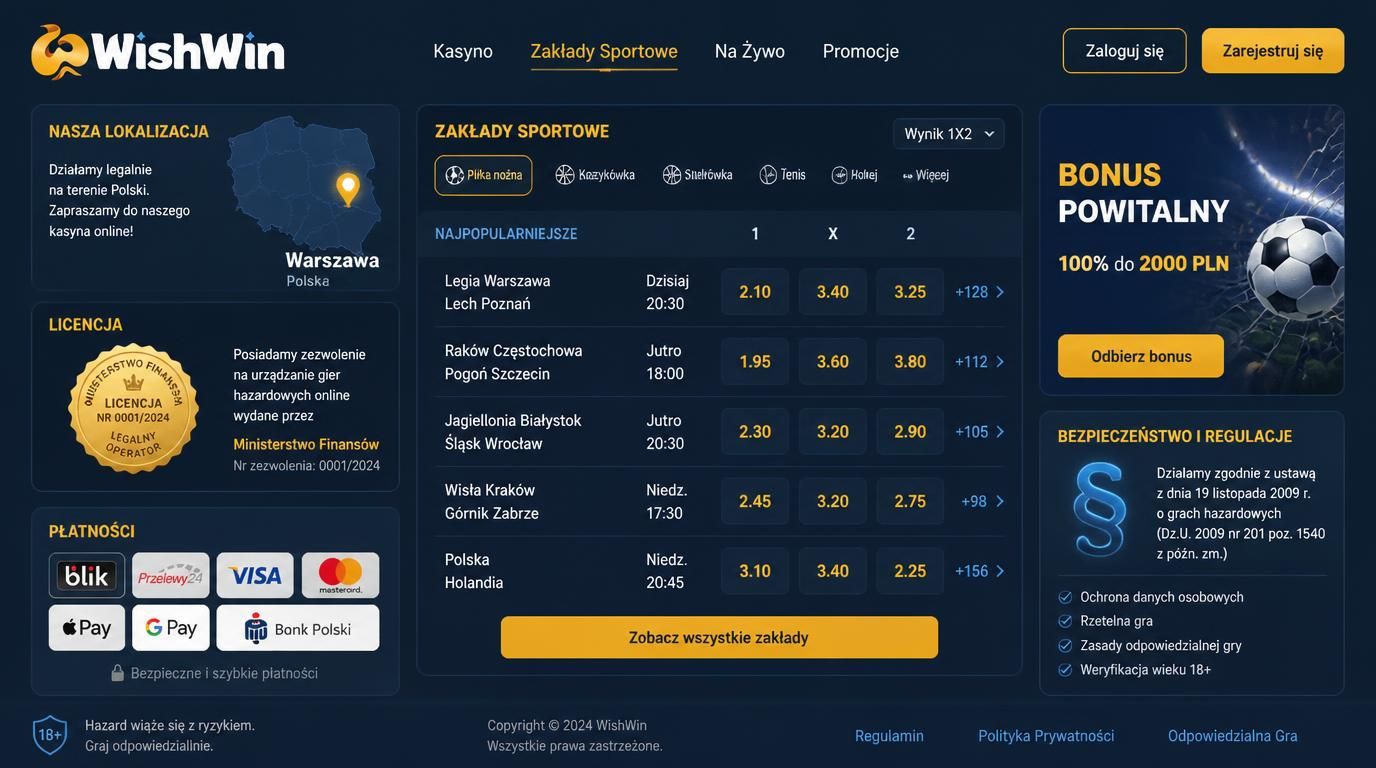
Task: Pick odds 2.45 for Wisła Kraków win
Action: pos(755,501)
